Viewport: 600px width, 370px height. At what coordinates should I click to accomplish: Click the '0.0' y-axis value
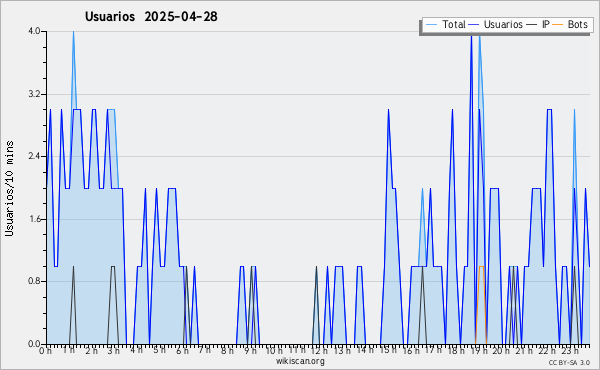(x=34, y=344)
